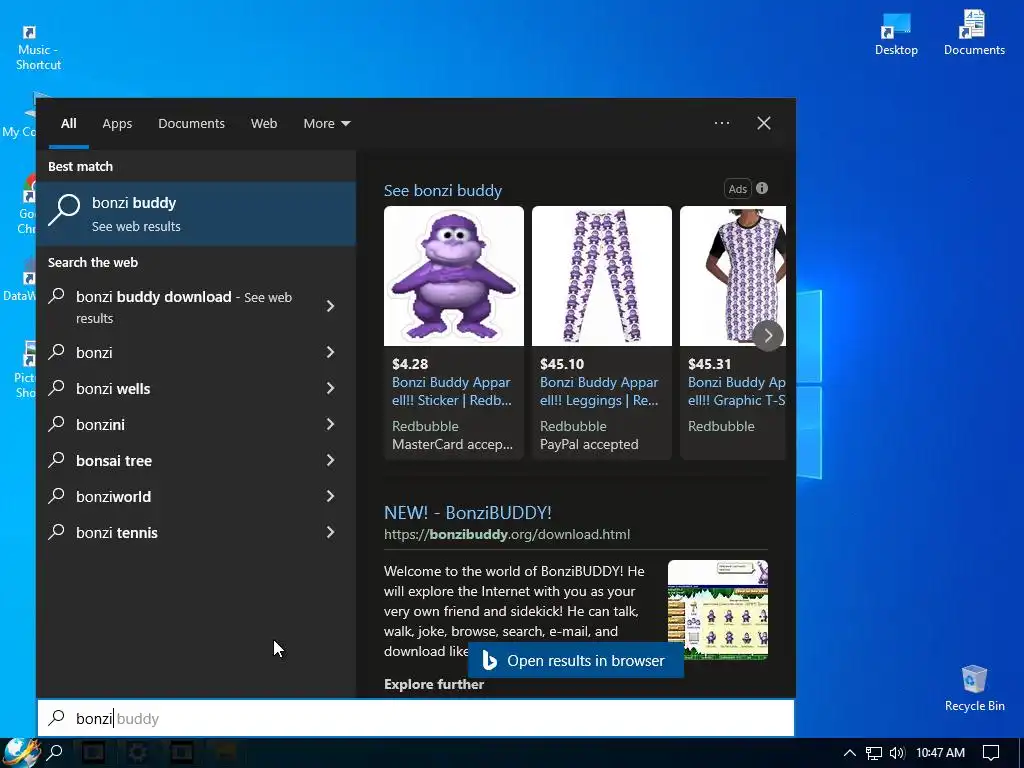Click the globe Start button on taskbar

click(21, 752)
